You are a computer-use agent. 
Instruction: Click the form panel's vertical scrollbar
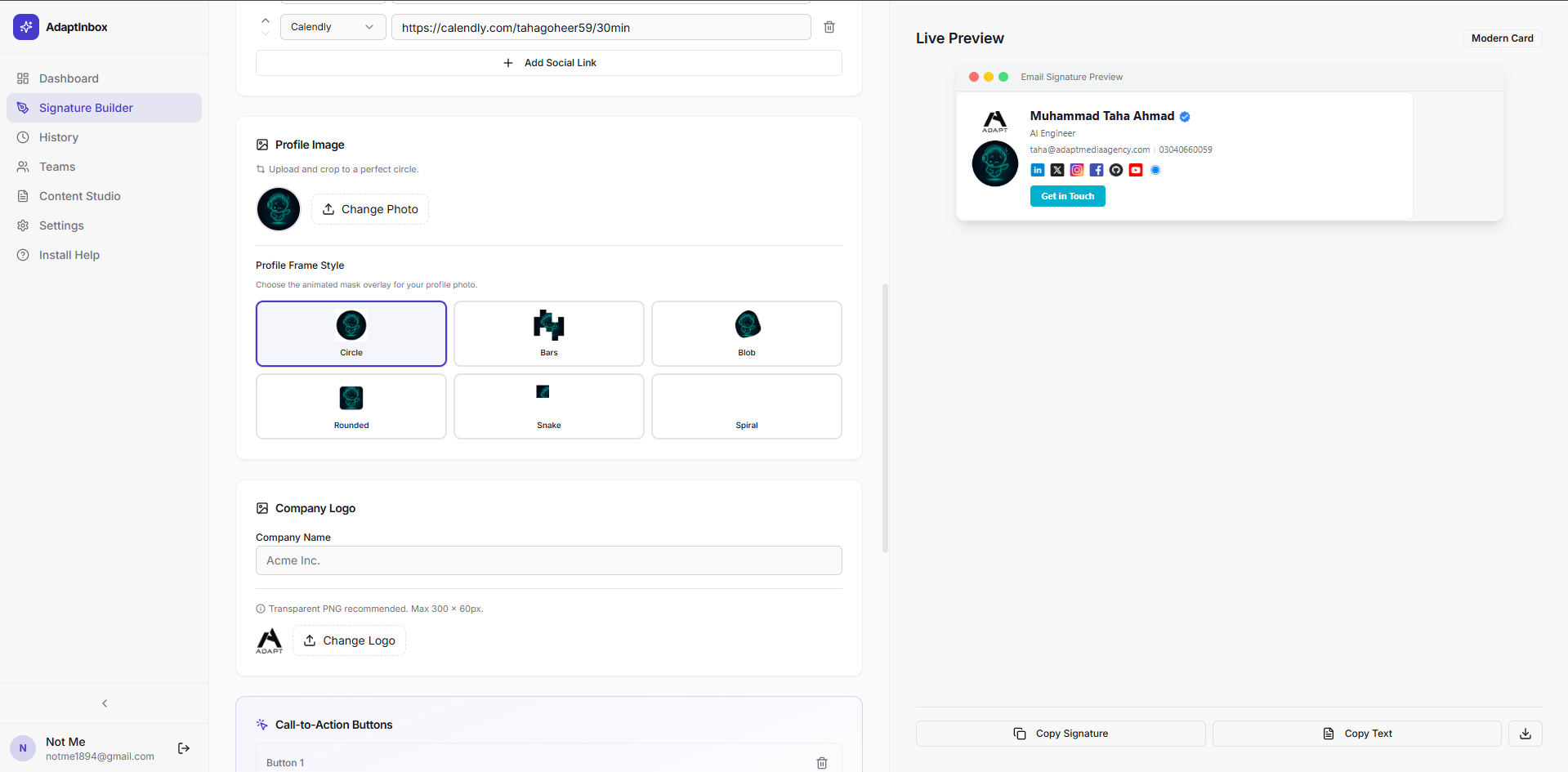coord(885,418)
